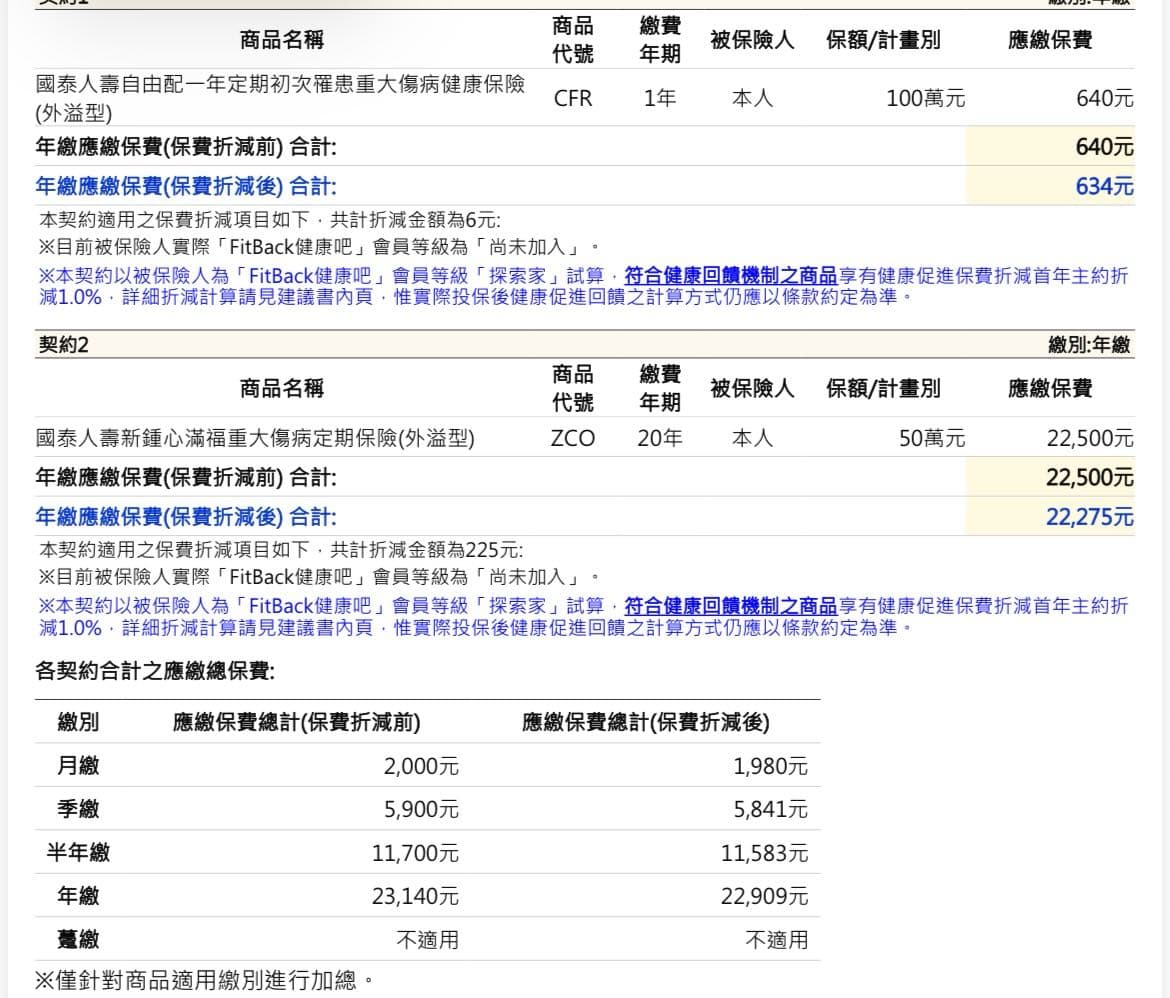Click the 5,841元 quarterly discounted amount

[770, 810]
